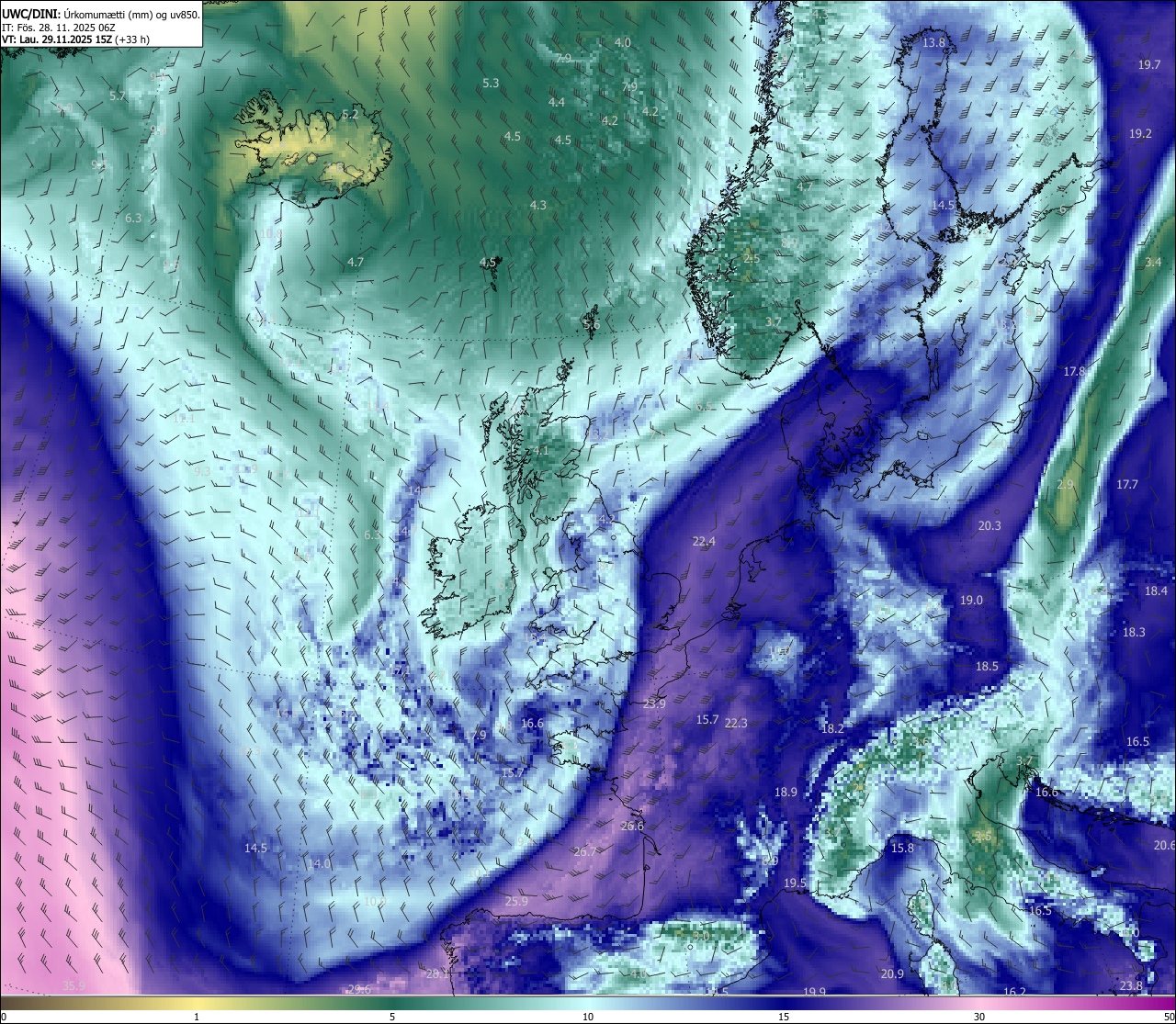Screen dimensions: 1176x1024
Task: Click the 20.3 map value
Action: pos(989,525)
